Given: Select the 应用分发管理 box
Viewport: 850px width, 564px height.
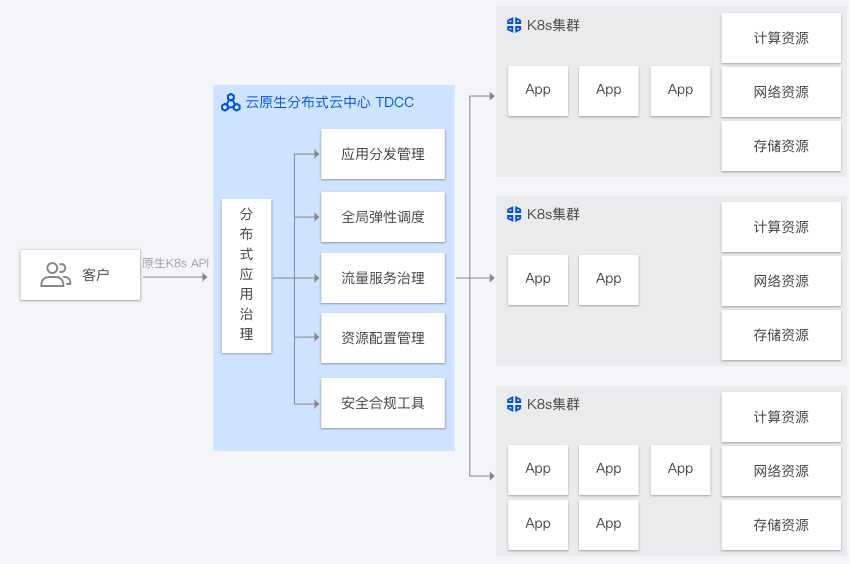Looking at the screenshot, I should [383, 154].
